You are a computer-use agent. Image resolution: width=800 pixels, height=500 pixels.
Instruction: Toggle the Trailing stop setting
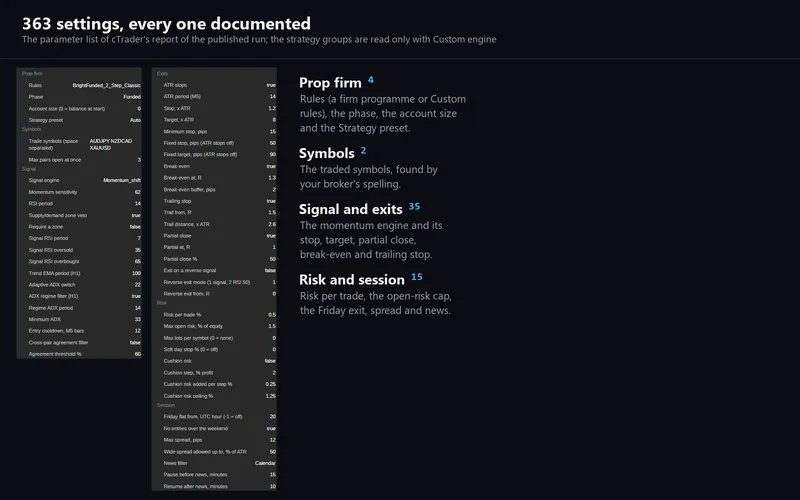[271, 201]
